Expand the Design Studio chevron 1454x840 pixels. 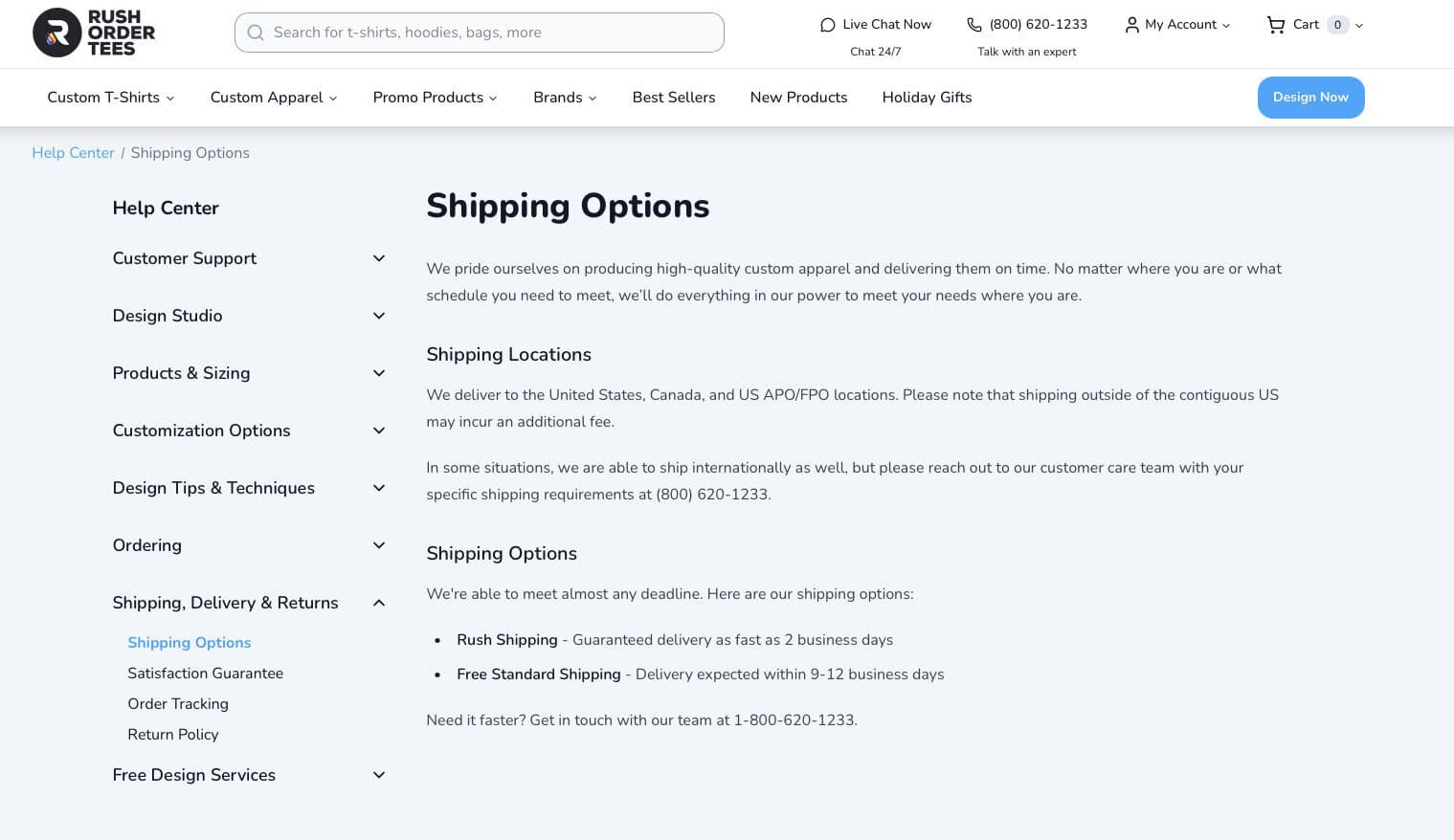[379, 316]
